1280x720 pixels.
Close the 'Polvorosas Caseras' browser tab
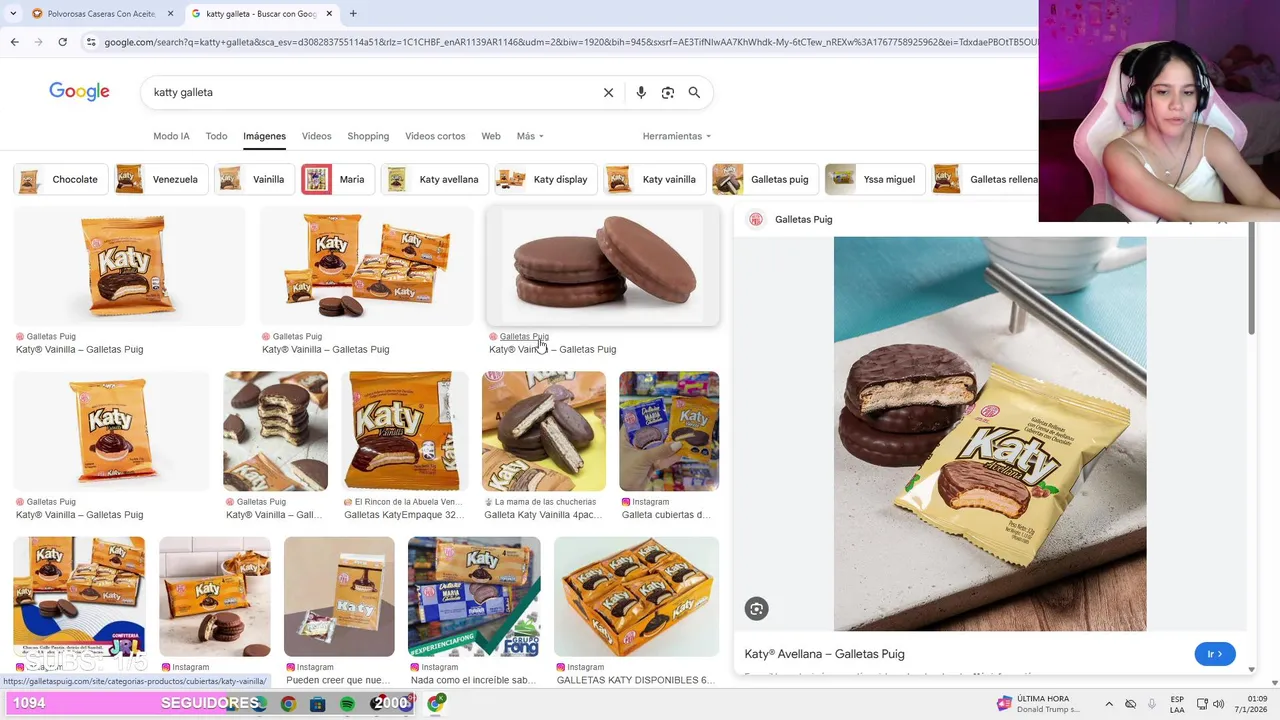(170, 14)
